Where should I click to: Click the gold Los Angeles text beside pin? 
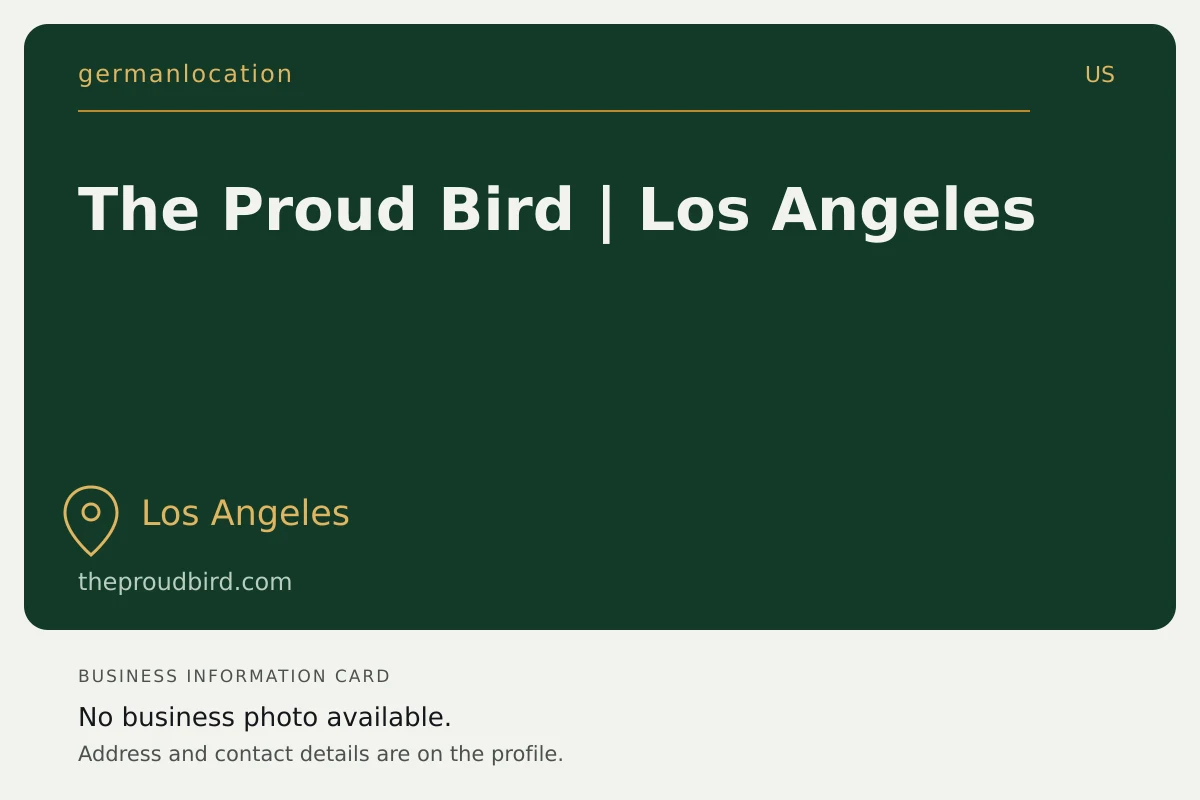(x=245, y=513)
